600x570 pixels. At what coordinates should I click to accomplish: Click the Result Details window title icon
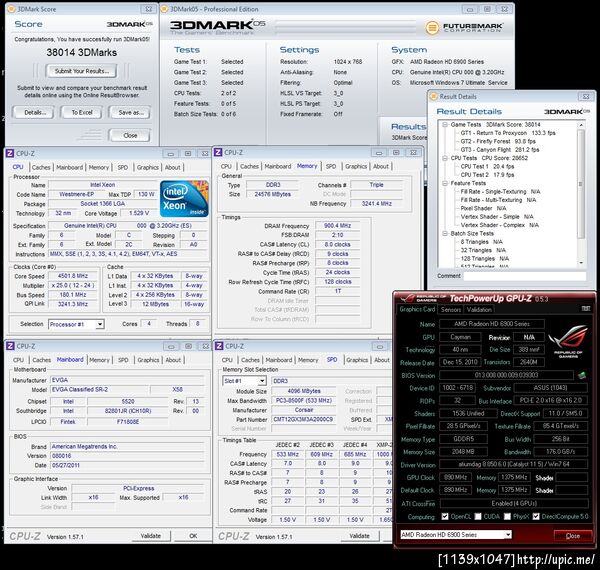434,96
